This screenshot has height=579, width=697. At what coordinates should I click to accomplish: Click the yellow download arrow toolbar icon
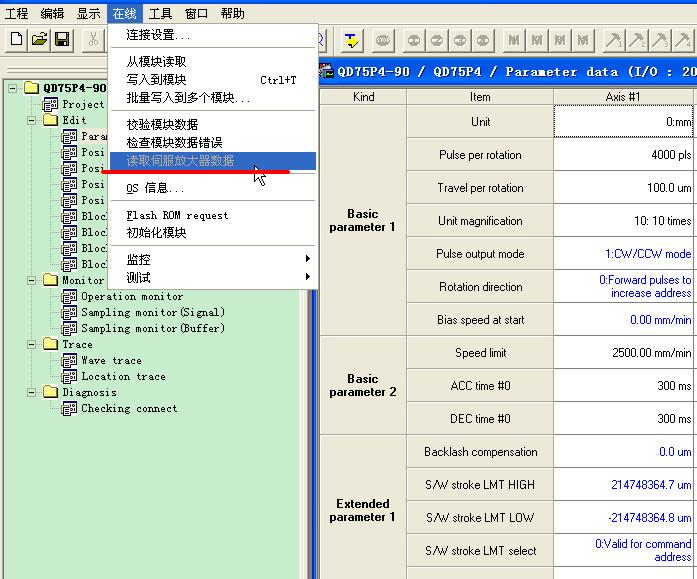(351, 40)
